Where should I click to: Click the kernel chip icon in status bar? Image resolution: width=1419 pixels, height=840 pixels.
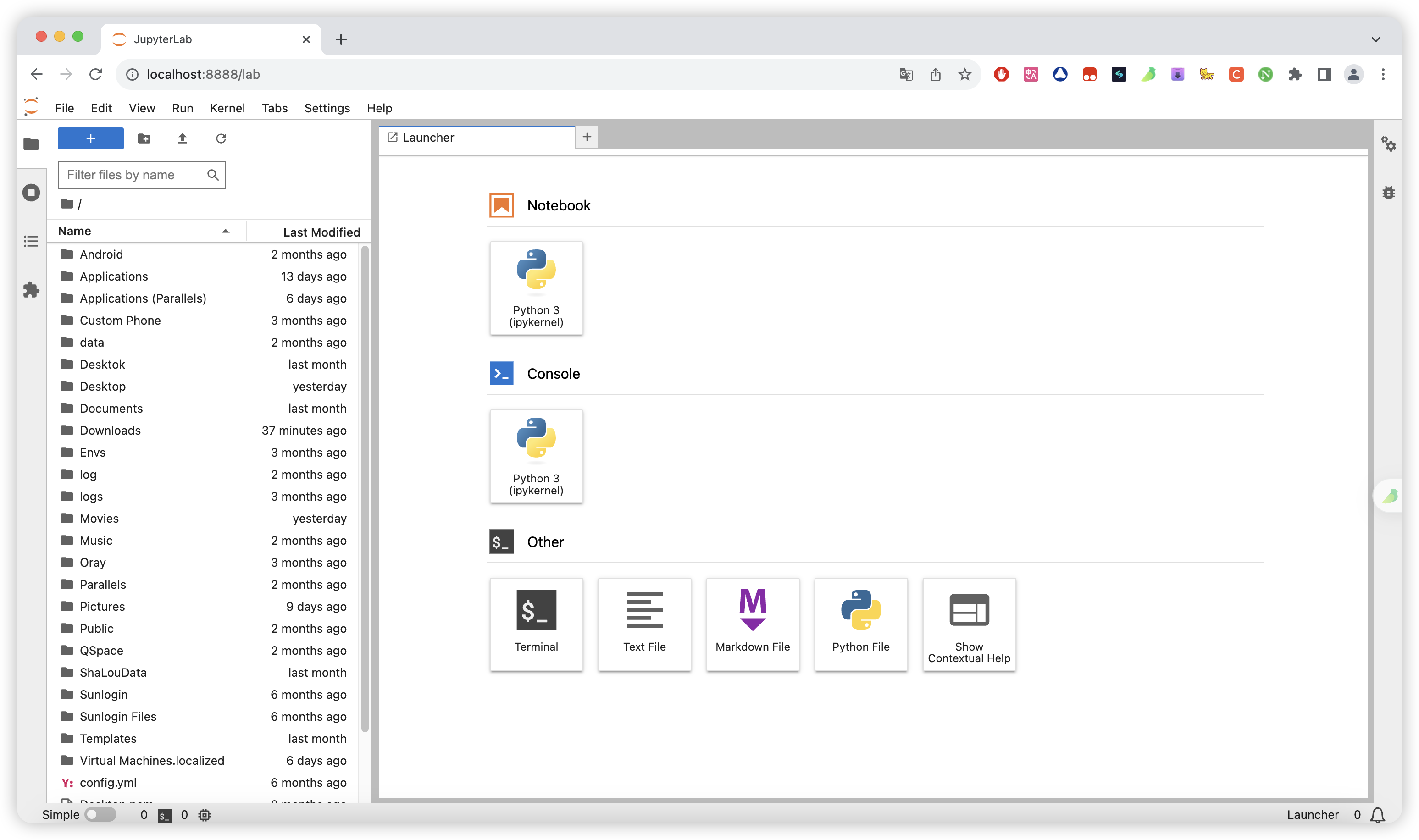pos(205,815)
